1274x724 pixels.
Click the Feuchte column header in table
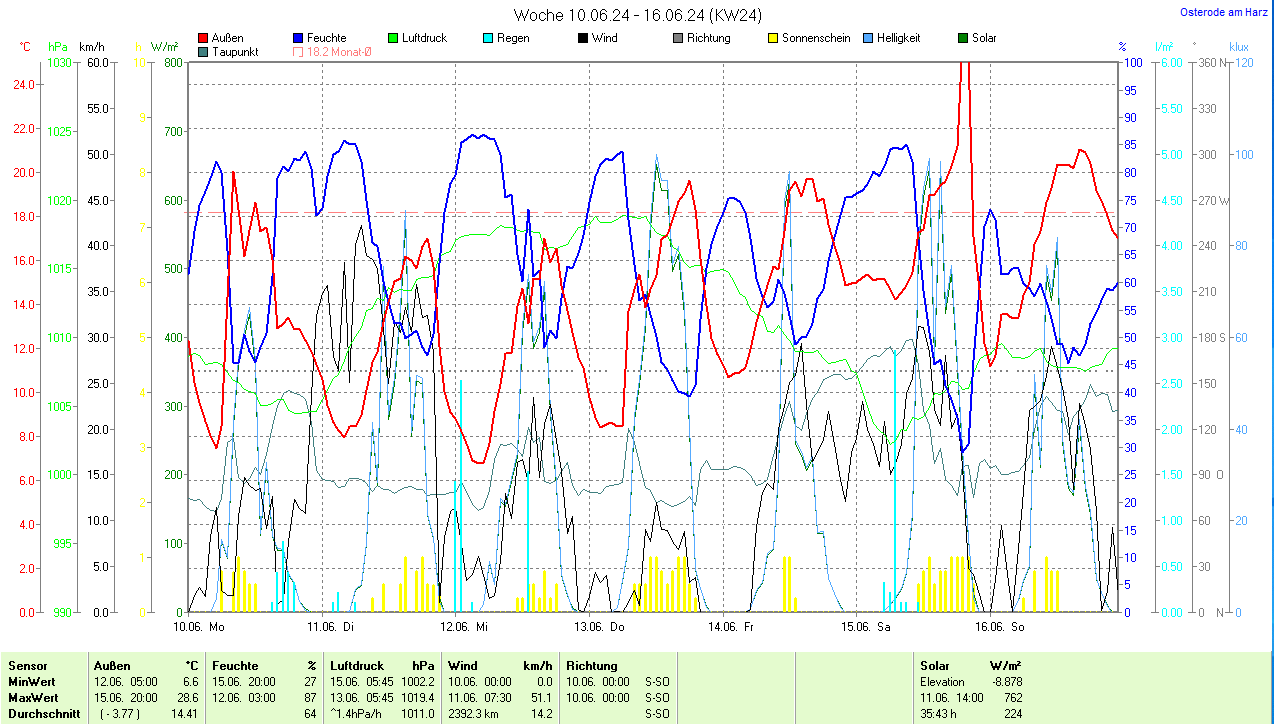[x=235, y=665]
